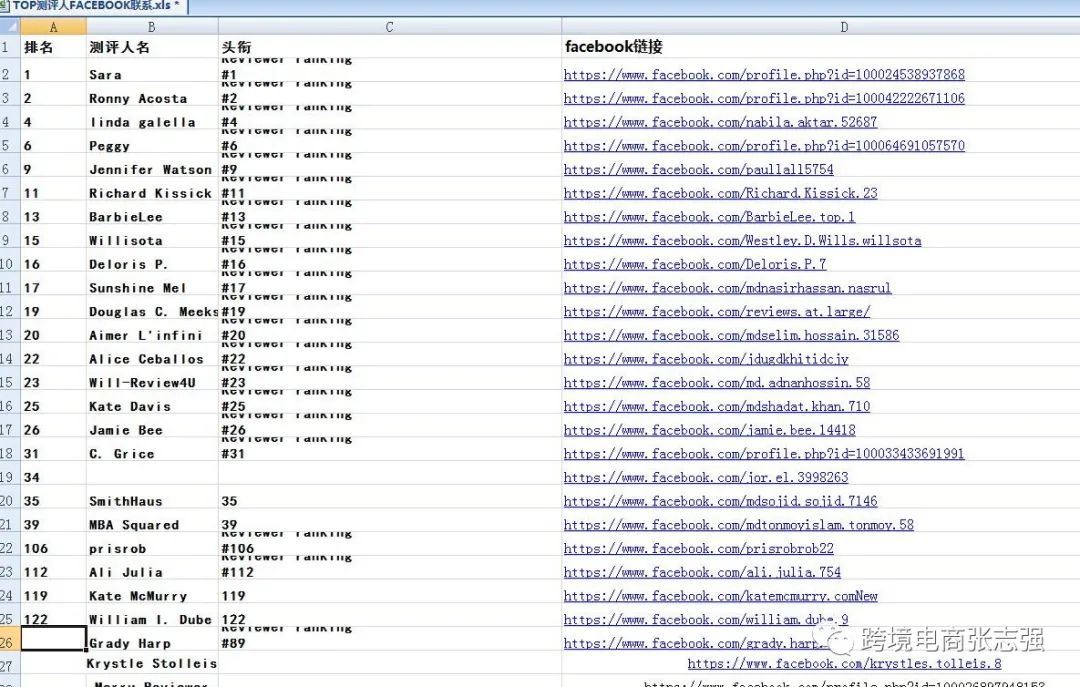The width and height of the screenshot is (1080, 687).
Task: Open the Richard.Kissick.23 Facebook link
Action: [720, 193]
